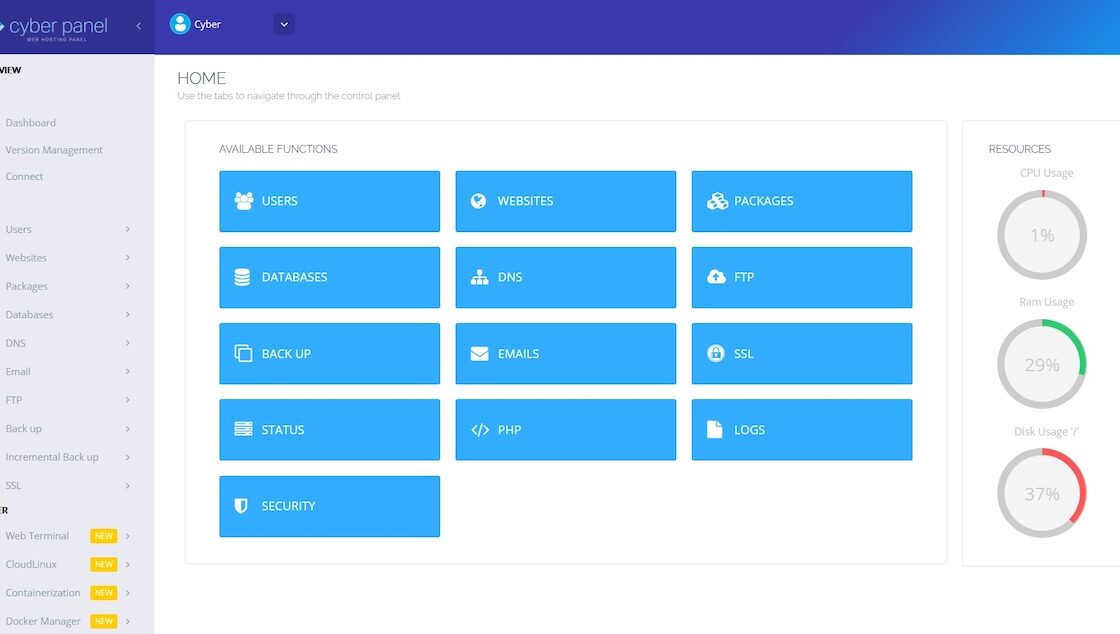Expand the Incremental Back up sidebar item
Screen dimensions: 1120x634
[x=127, y=457]
